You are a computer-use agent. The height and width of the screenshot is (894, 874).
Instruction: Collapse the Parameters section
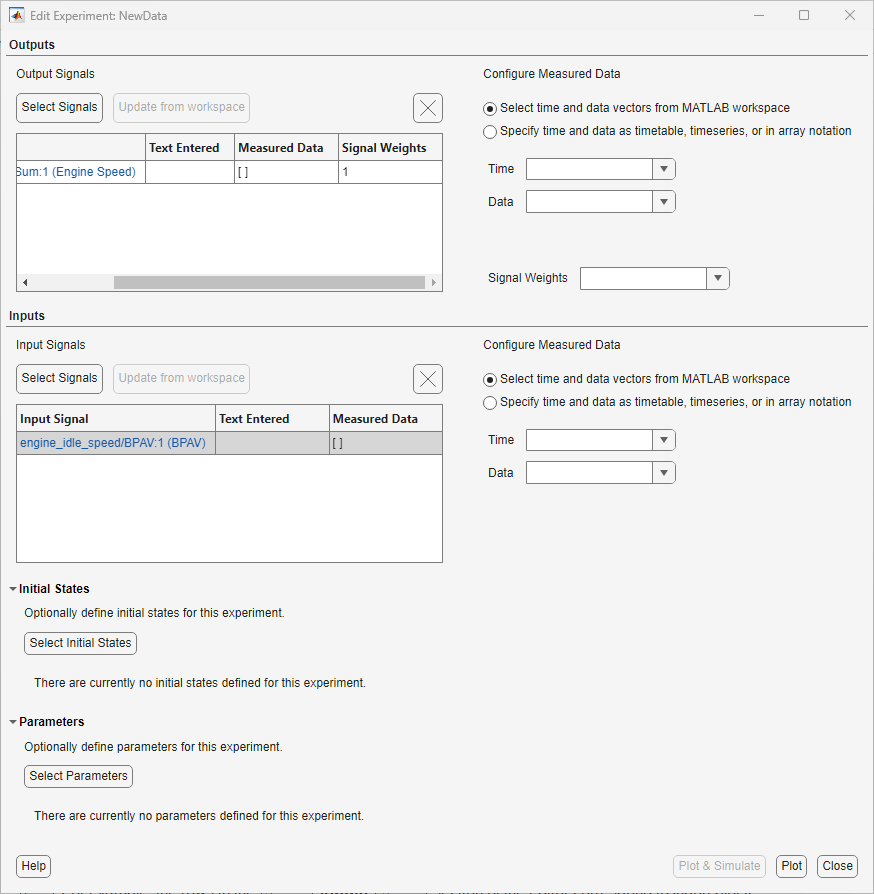pyautogui.click(x=12, y=721)
